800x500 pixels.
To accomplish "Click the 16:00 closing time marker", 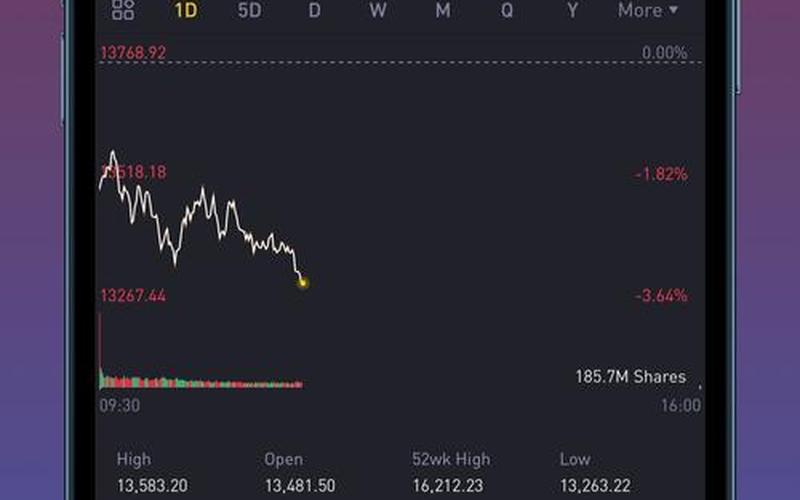I will 681,406.
